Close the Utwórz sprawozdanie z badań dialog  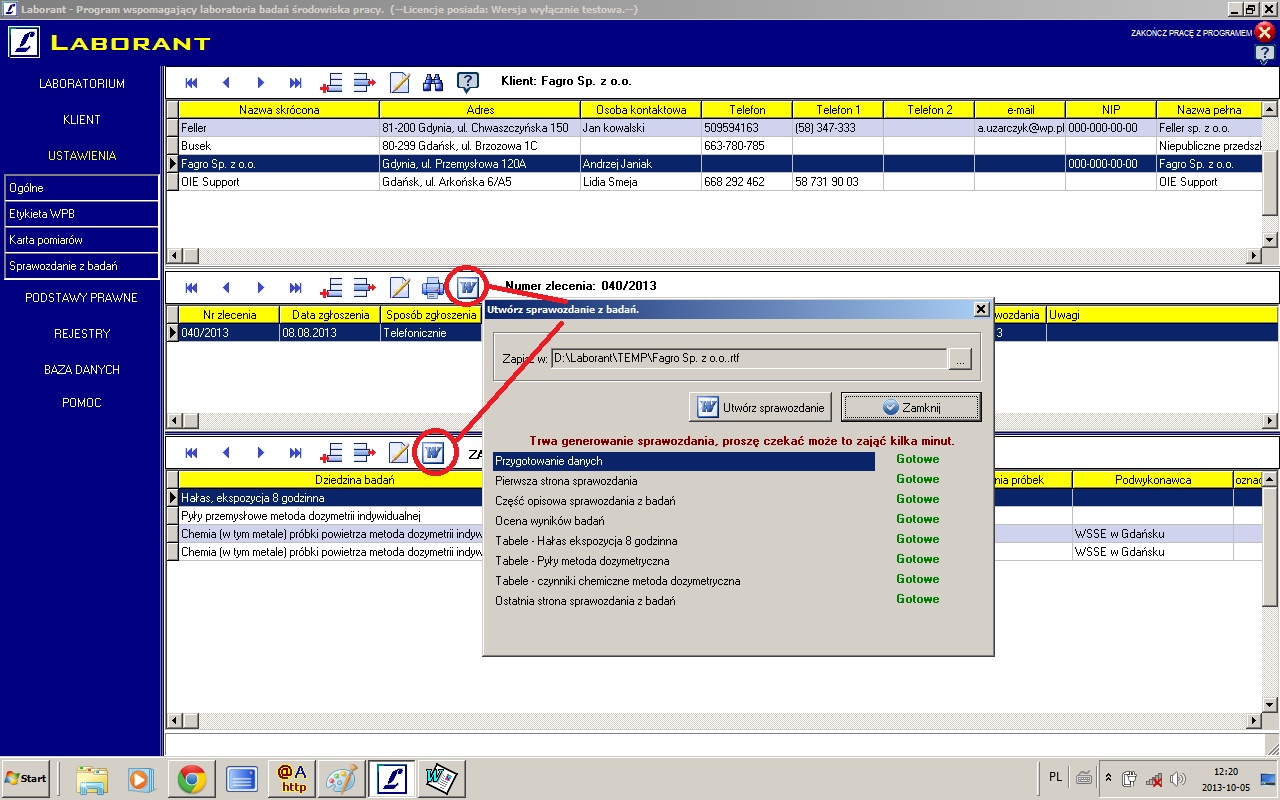click(981, 310)
